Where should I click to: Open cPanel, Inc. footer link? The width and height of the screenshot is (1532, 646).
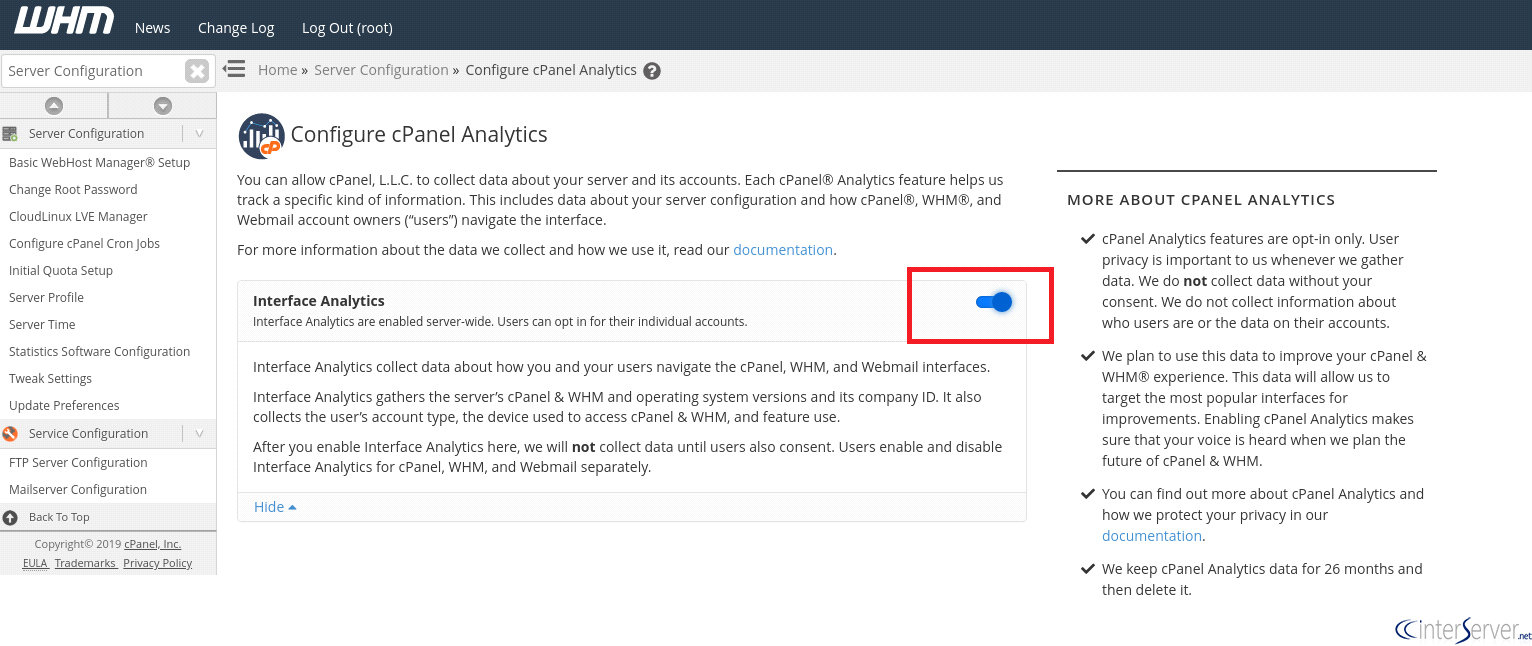153,545
